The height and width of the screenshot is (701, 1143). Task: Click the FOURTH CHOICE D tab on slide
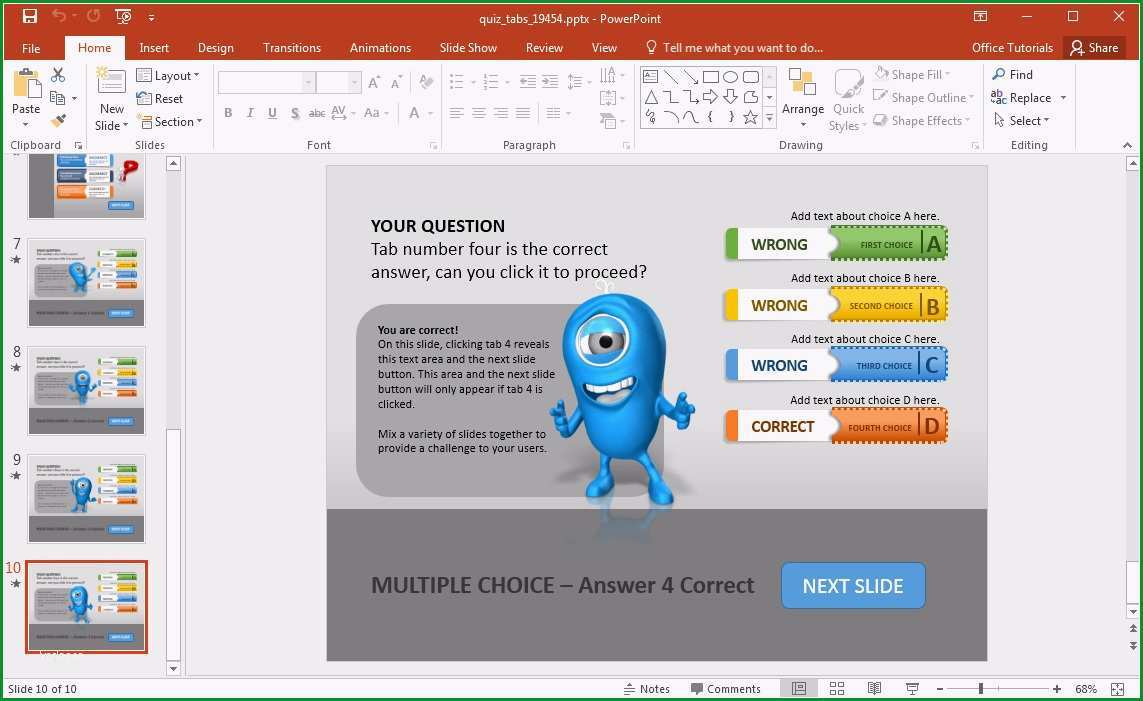(888, 426)
